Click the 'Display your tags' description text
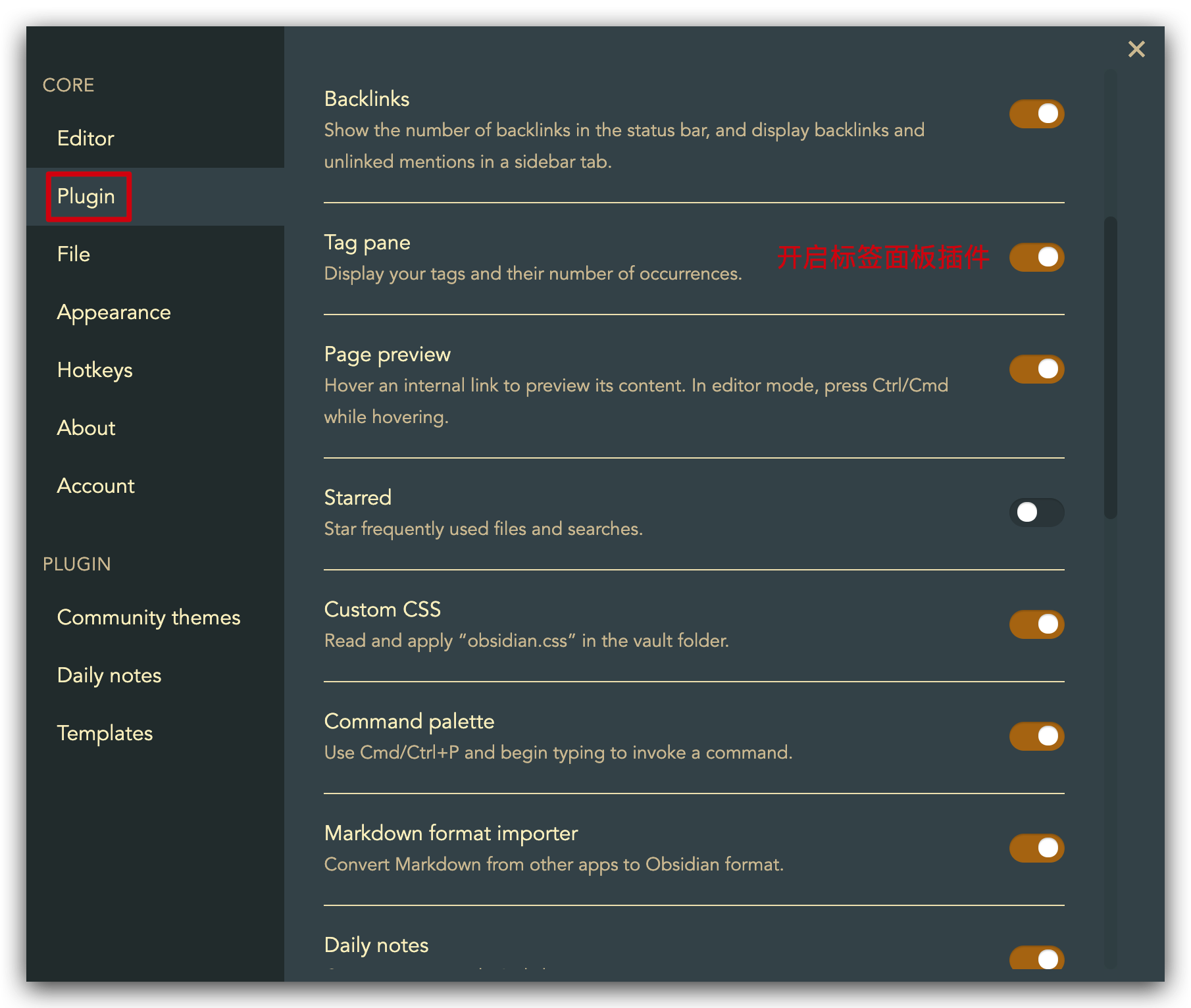Image resolution: width=1191 pixels, height=1008 pixels. pyautogui.click(x=533, y=274)
